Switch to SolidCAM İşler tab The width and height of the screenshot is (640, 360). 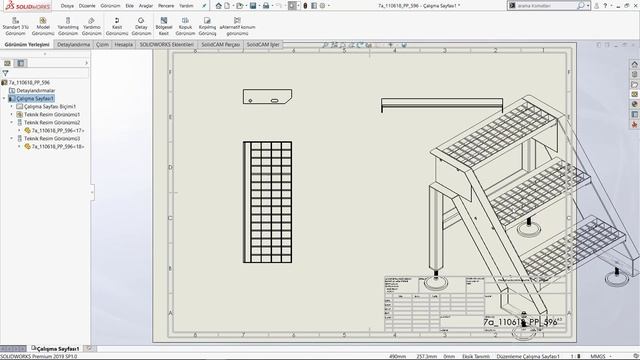(x=263, y=44)
